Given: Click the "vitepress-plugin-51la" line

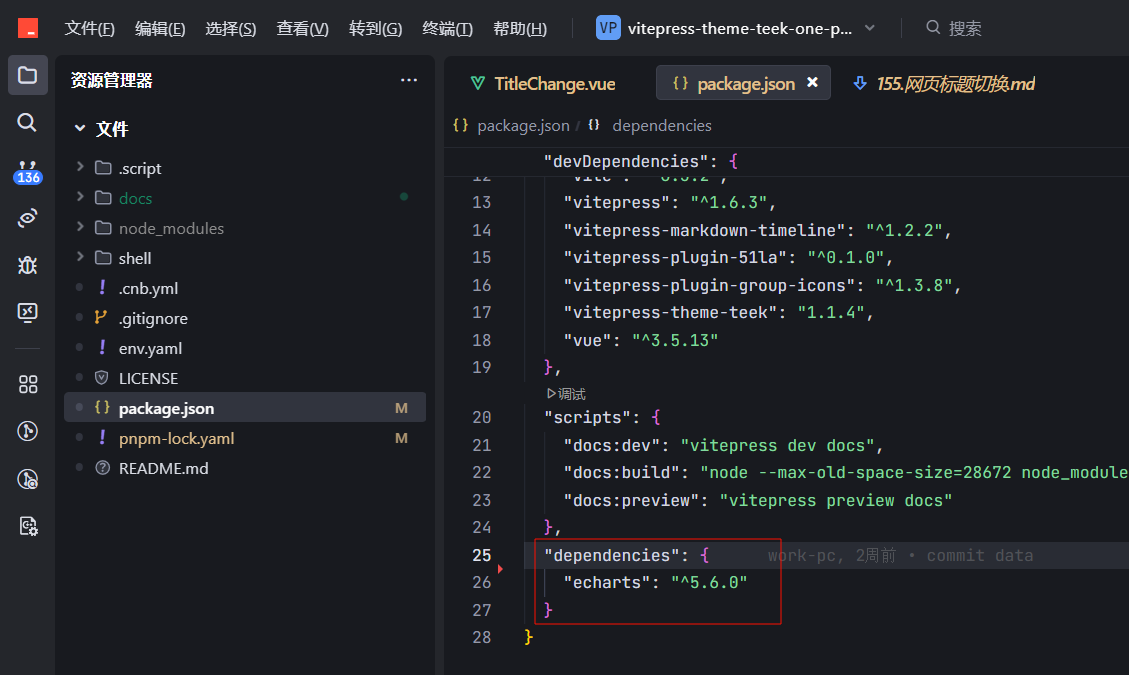Looking at the screenshot, I should (x=728, y=257).
